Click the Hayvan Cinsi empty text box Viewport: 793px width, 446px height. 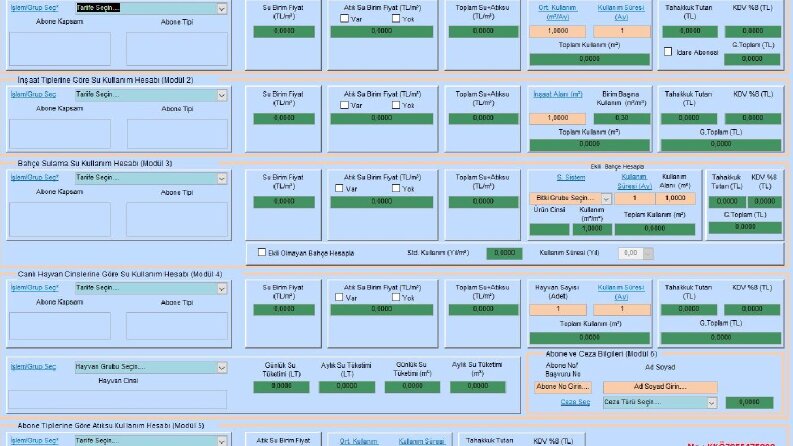117,399
